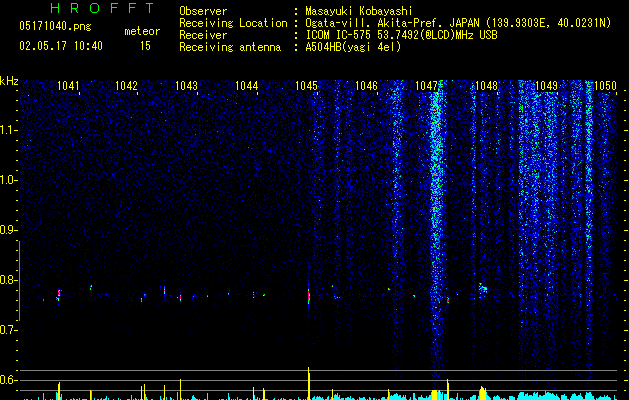Click observer name Masayuki Kobayashi
Screen dimensions: 629x400
[359, 11]
